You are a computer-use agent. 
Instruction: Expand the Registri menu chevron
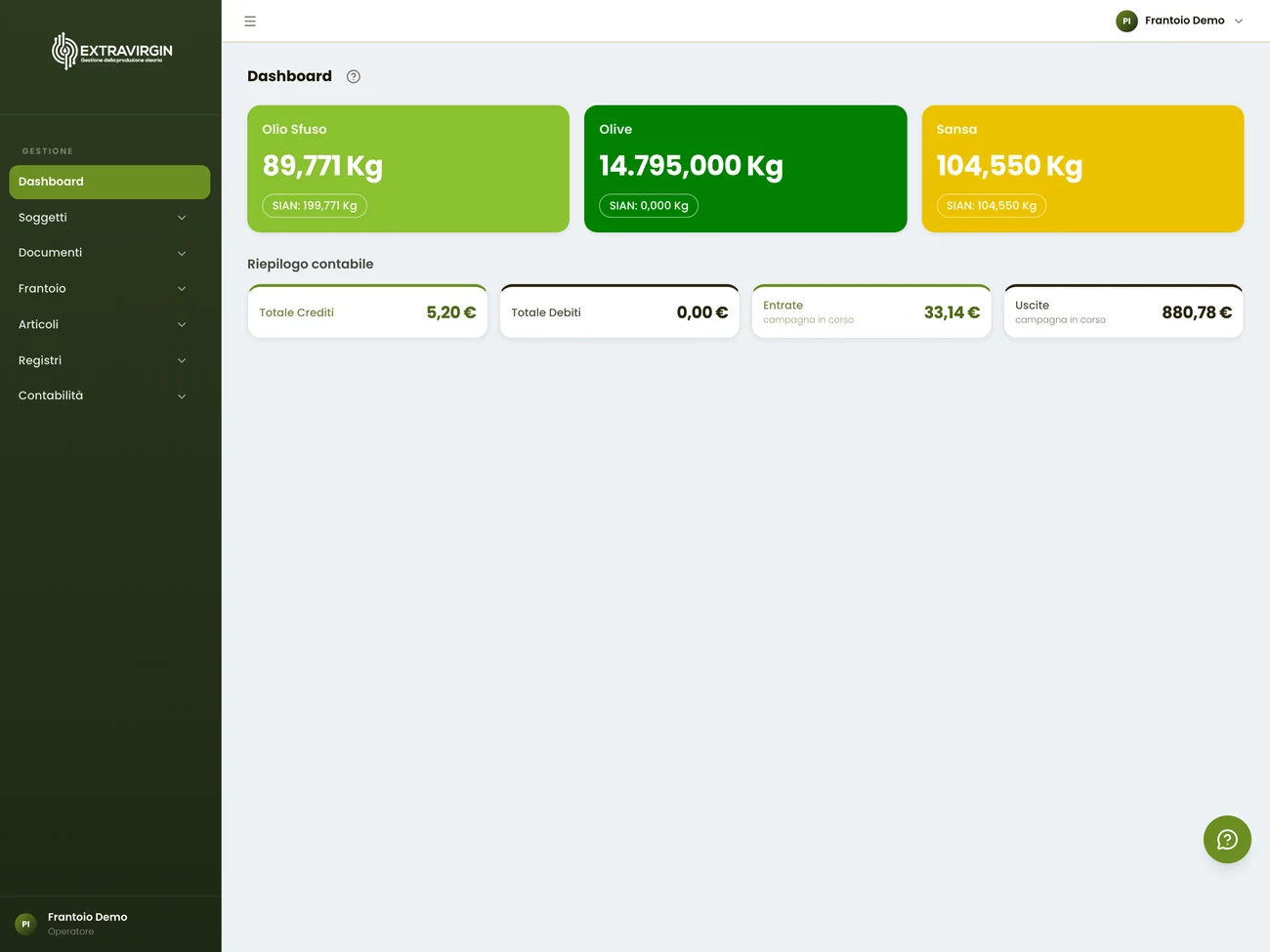tap(182, 360)
